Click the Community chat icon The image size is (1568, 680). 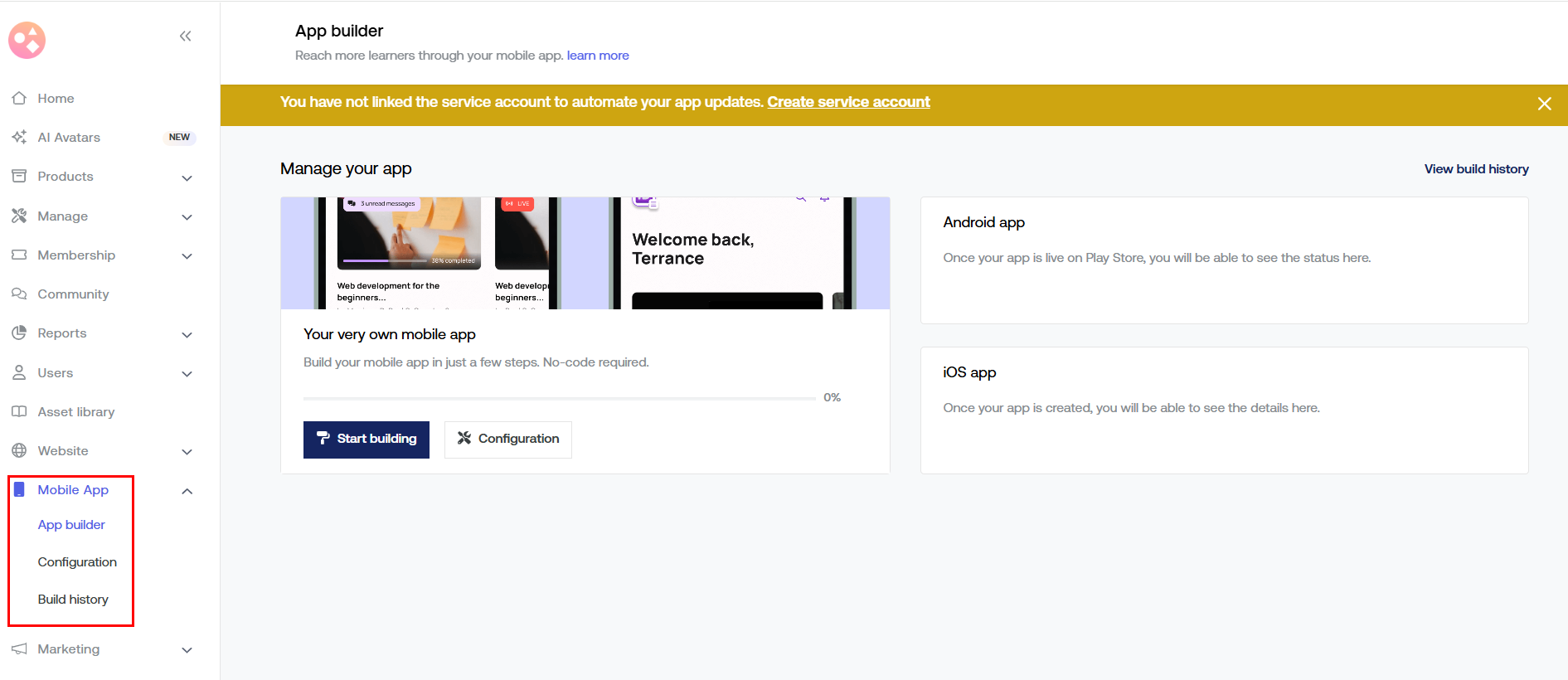(19, 294)
